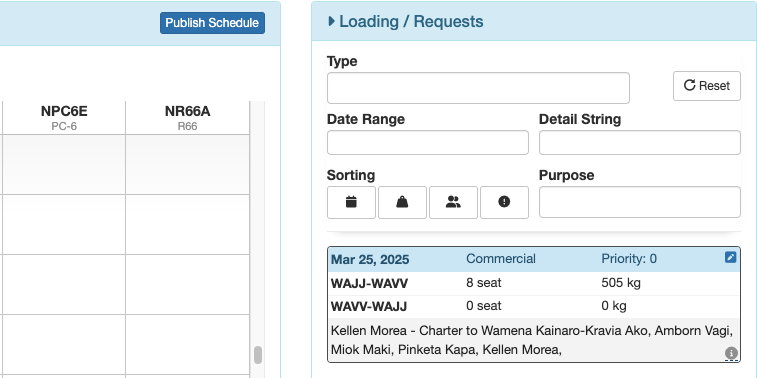This screenshot has width=757, height=378.
Task: Collapse the Loading / Requests panel
Action: (406, 22)
